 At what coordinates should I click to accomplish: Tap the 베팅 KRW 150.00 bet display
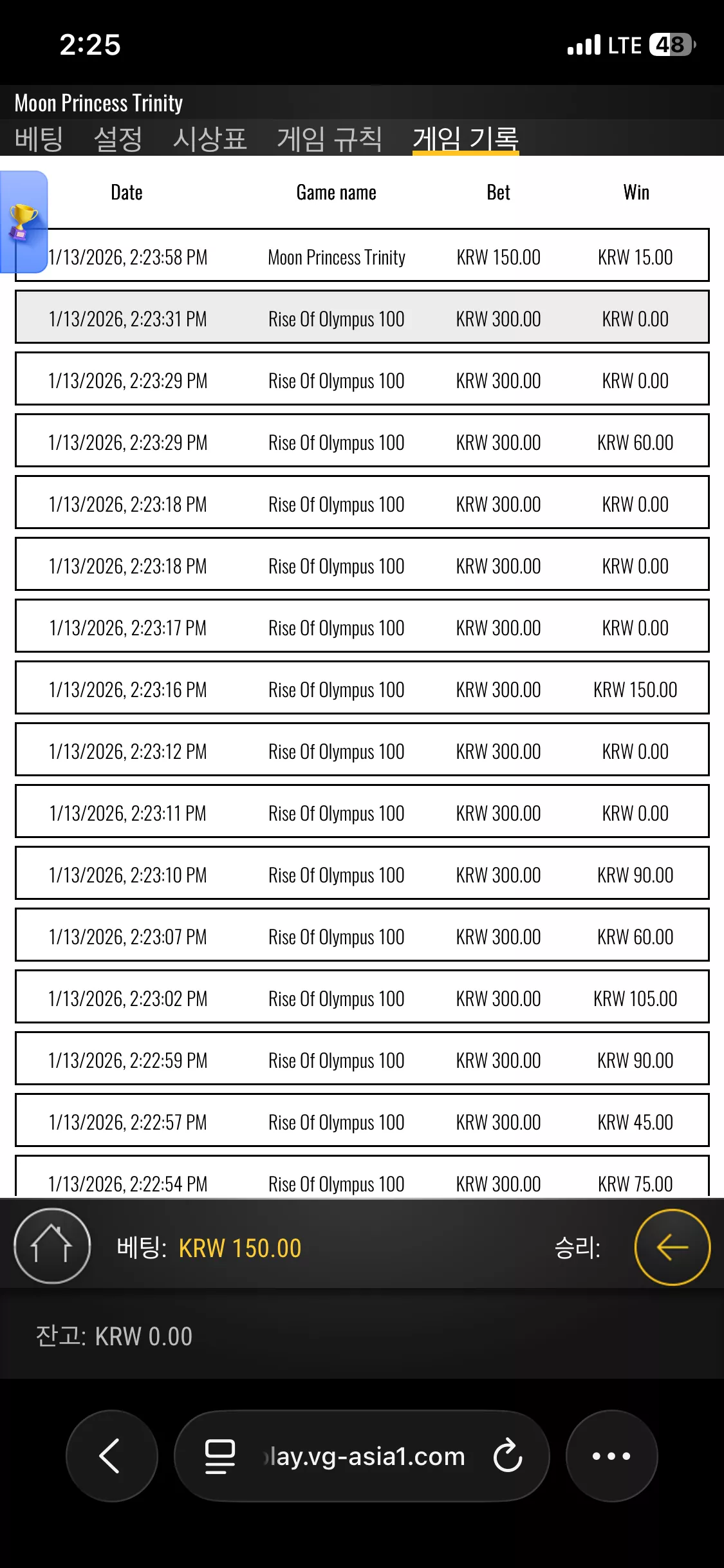(209, 1248)
